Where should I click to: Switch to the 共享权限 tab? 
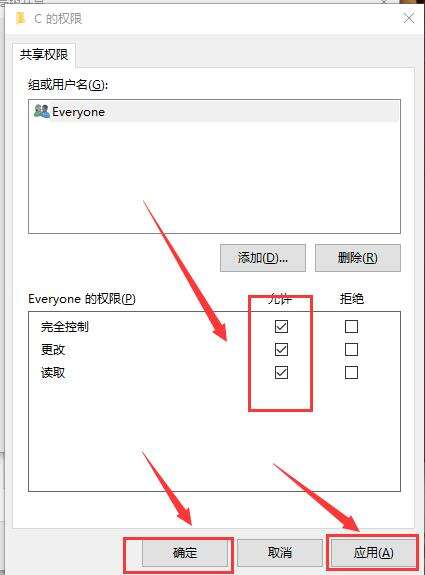[x=44, y=55]
